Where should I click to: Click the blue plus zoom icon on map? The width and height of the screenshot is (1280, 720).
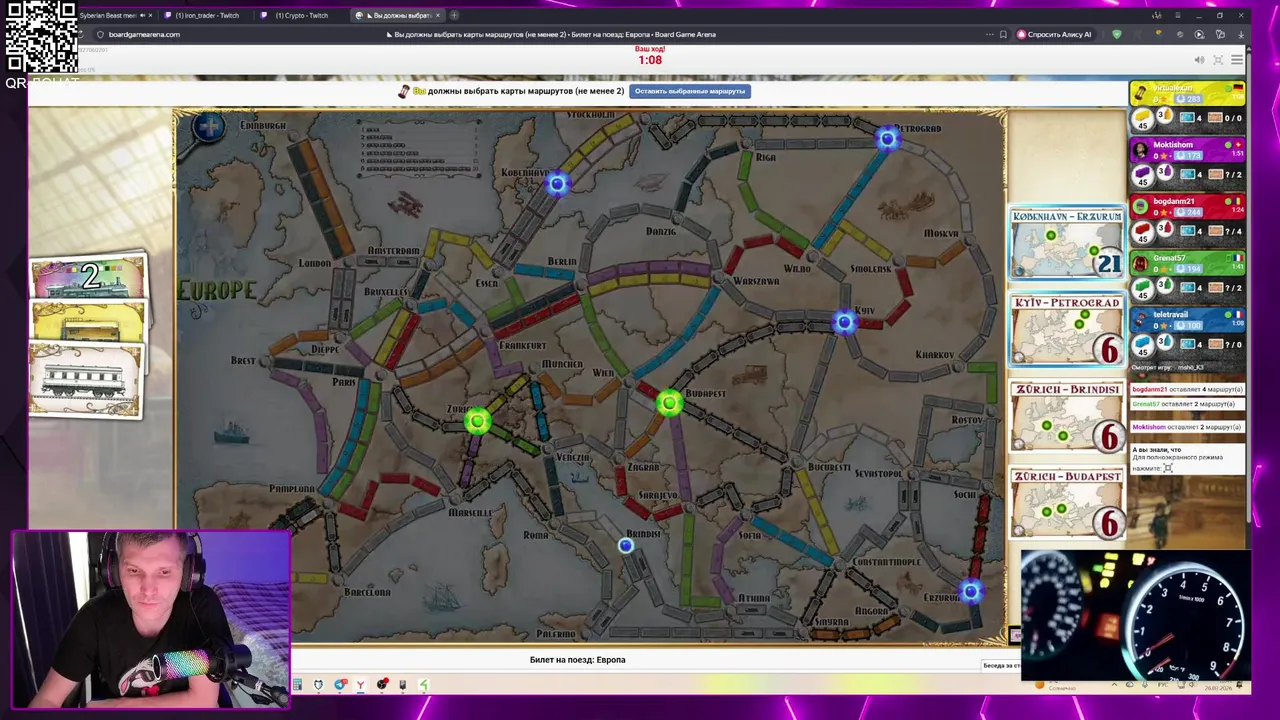click(x=209, y=127)
